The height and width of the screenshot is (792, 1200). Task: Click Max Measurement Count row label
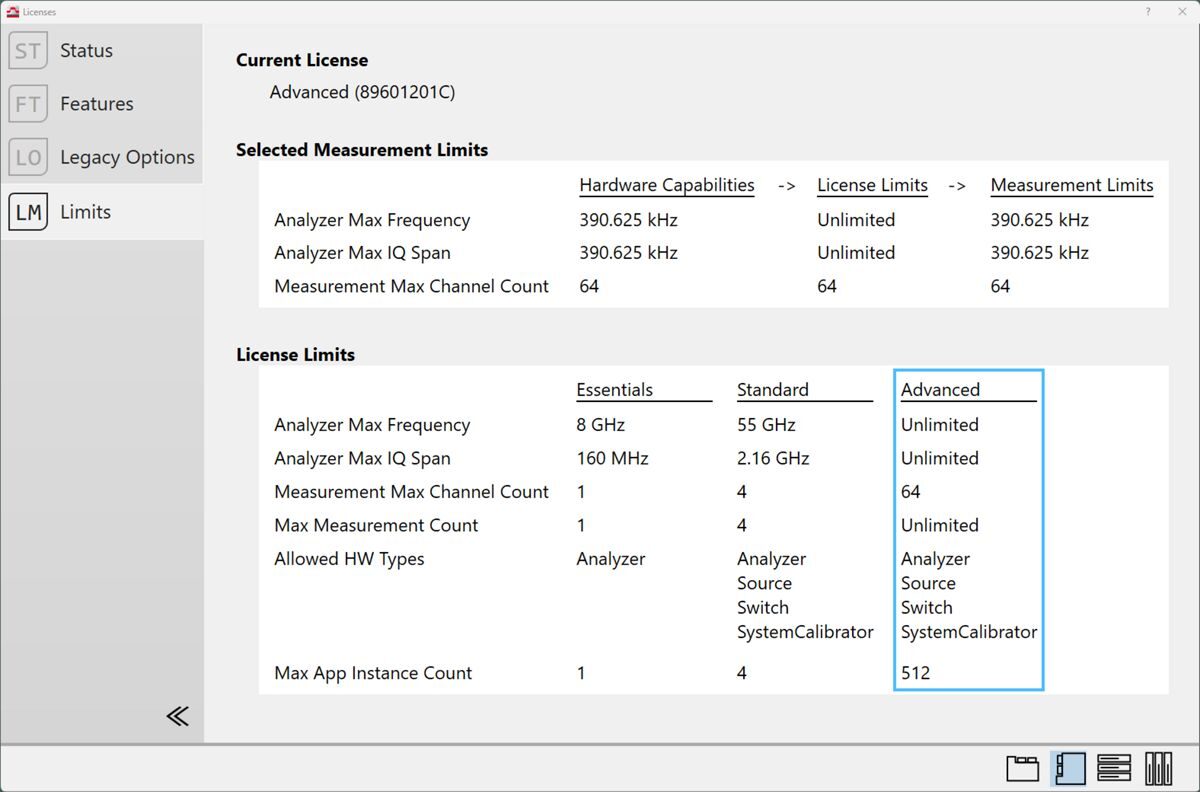click(376, 525)
